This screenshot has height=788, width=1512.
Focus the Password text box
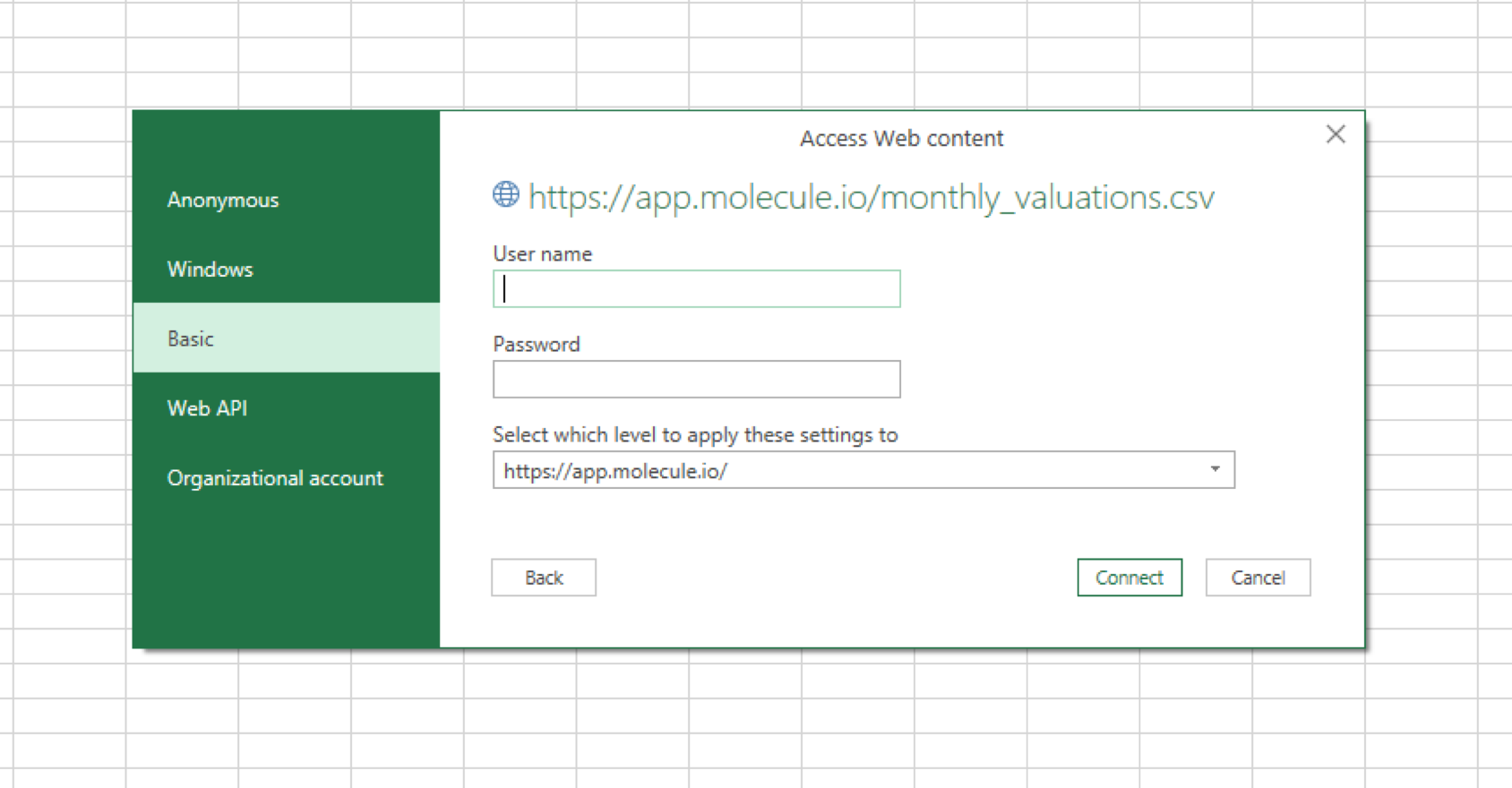tap(696, 380)
